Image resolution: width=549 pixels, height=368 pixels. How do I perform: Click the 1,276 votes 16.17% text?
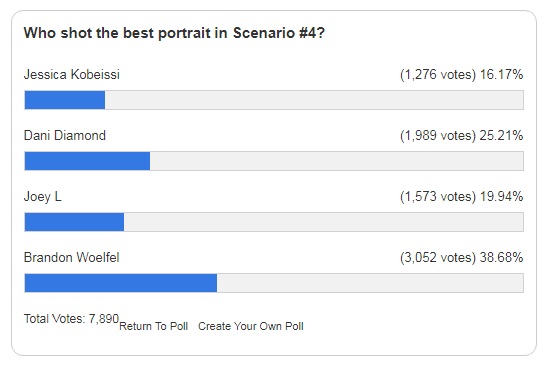pyautogui.click(x=461, y=75)
